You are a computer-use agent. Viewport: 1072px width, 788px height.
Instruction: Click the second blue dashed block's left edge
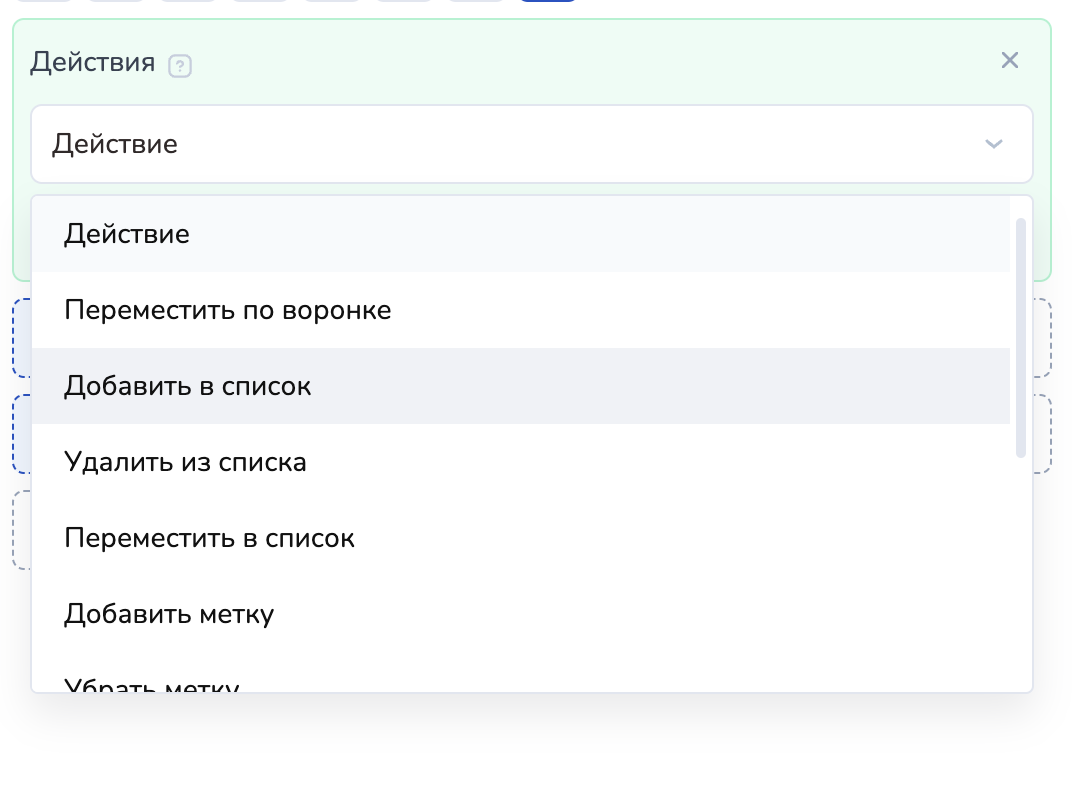click(x=21, y=434)
